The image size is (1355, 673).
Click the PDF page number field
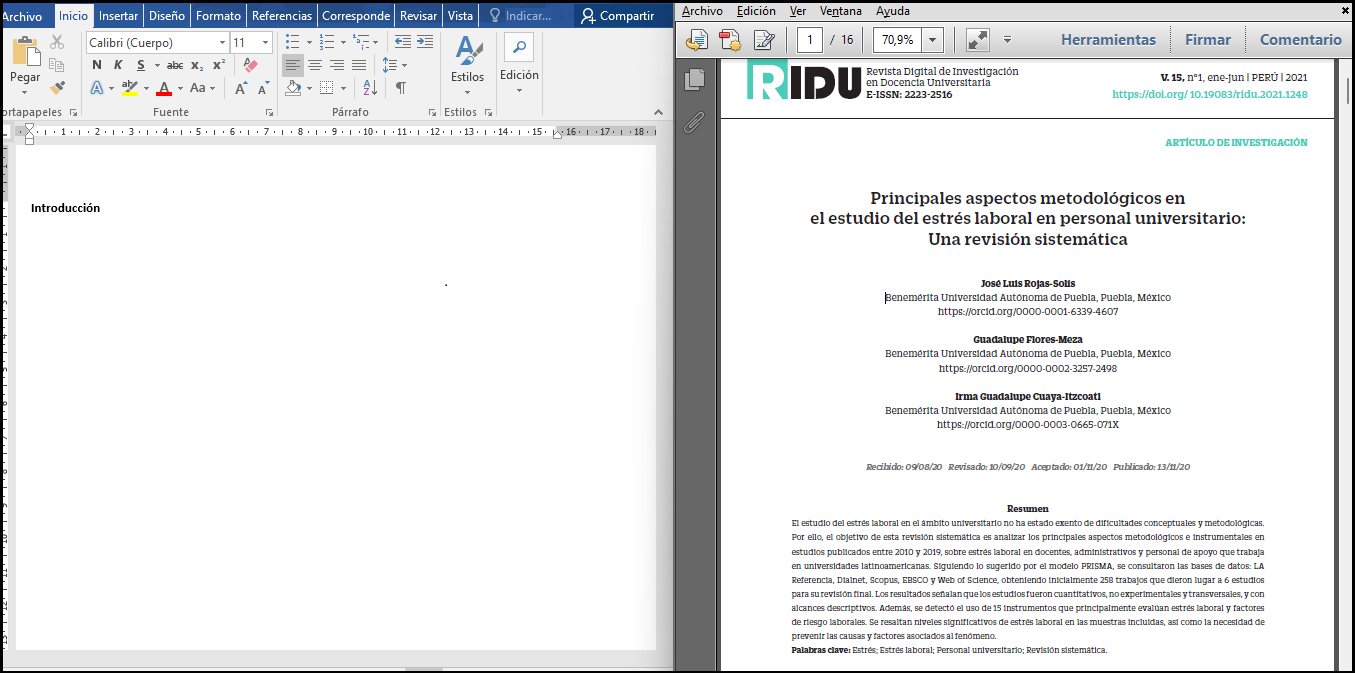(809, 40)
